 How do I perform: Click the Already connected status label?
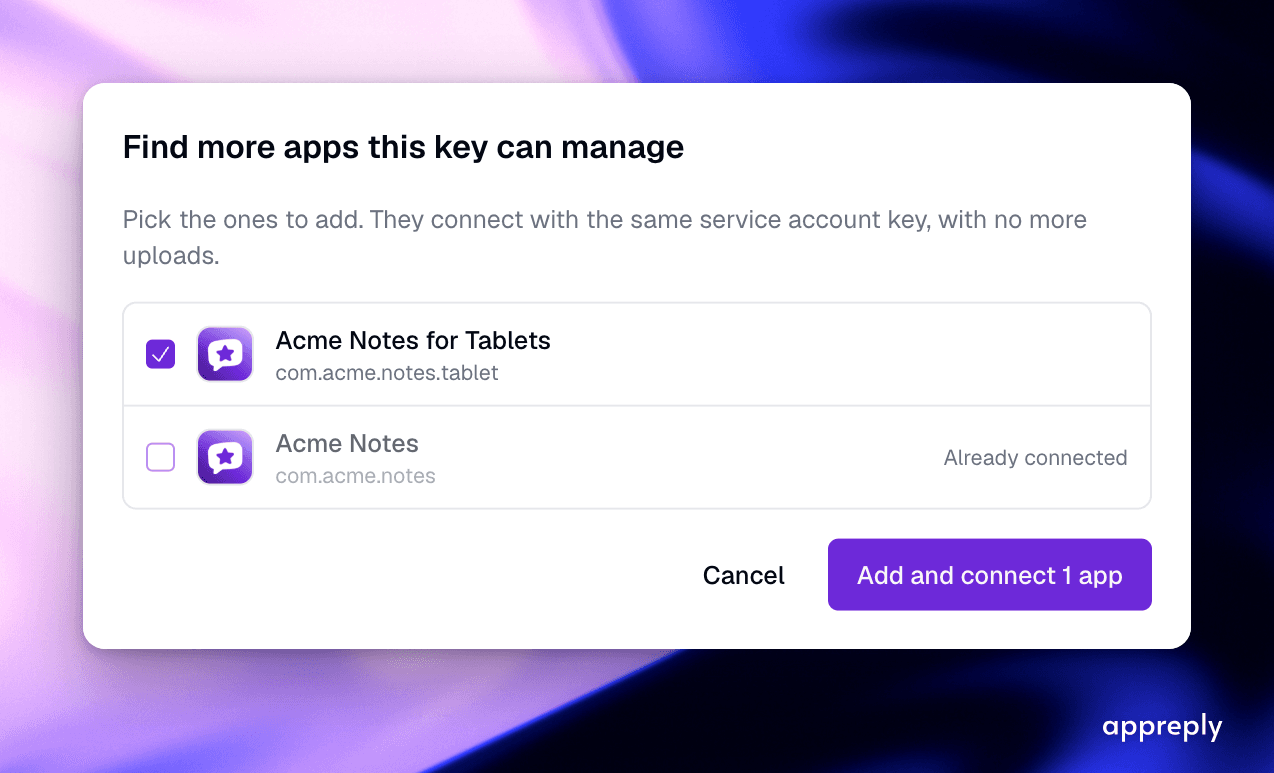(x=1035, y=458)
